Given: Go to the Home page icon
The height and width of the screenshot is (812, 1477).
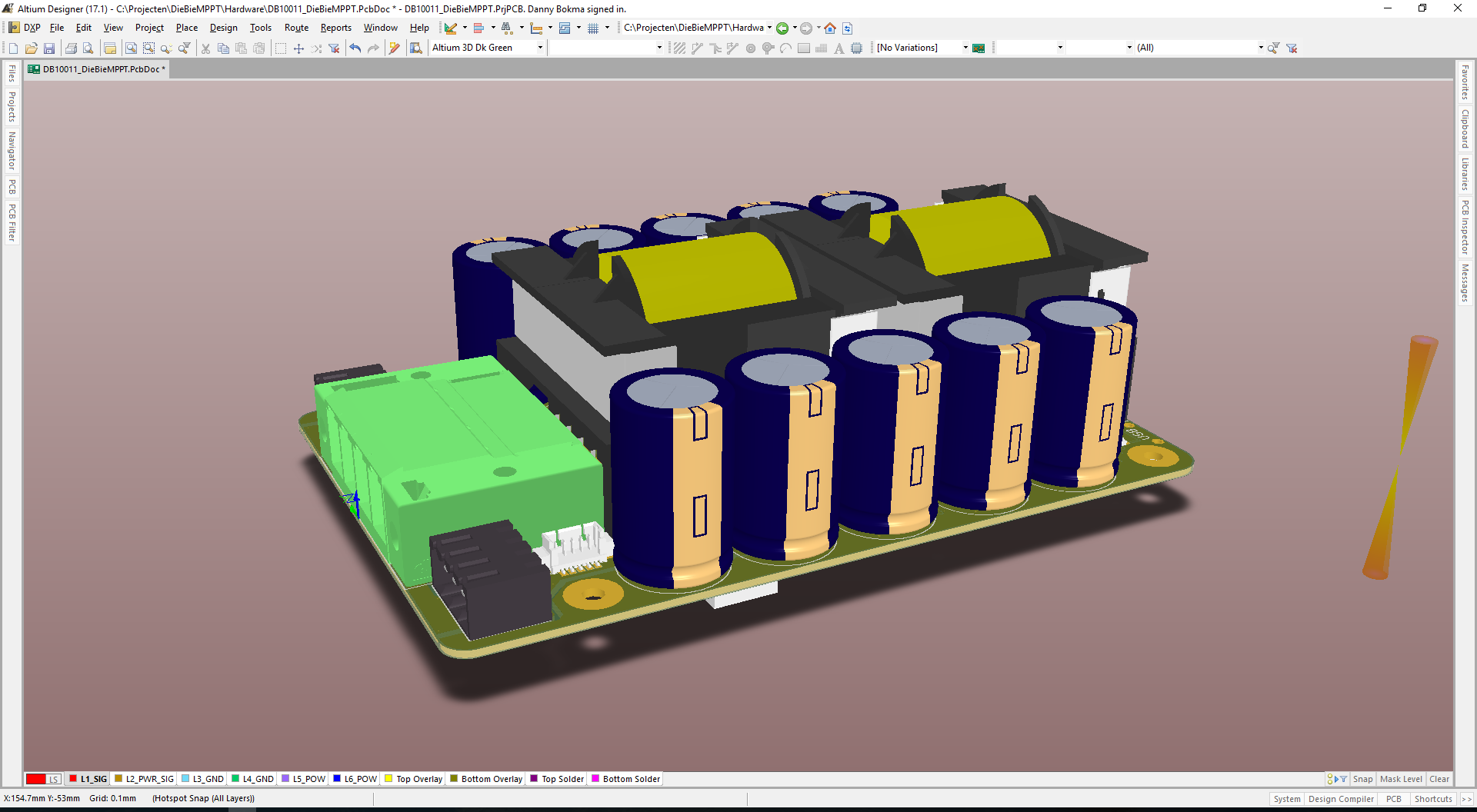Looking at the screenshot, I should click(830, 28).
